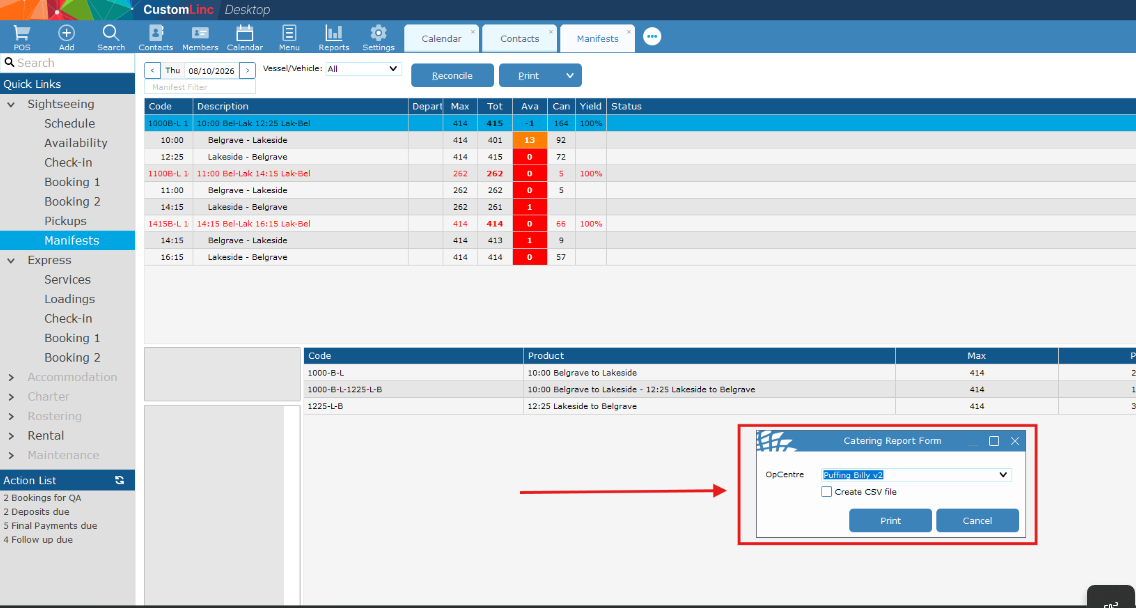
Task: Cancel the Catering Report Form
Action: point(977,520)
